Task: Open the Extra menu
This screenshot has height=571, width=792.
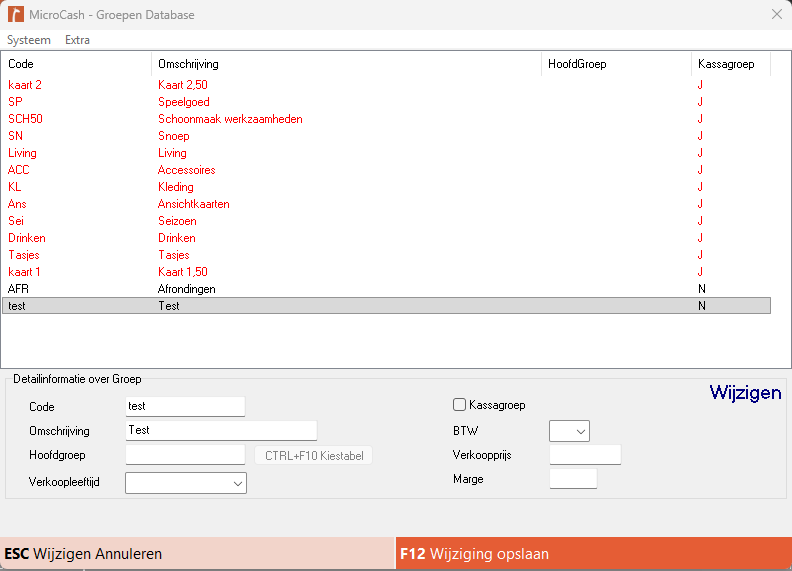Action: click(x=77, y=40)
